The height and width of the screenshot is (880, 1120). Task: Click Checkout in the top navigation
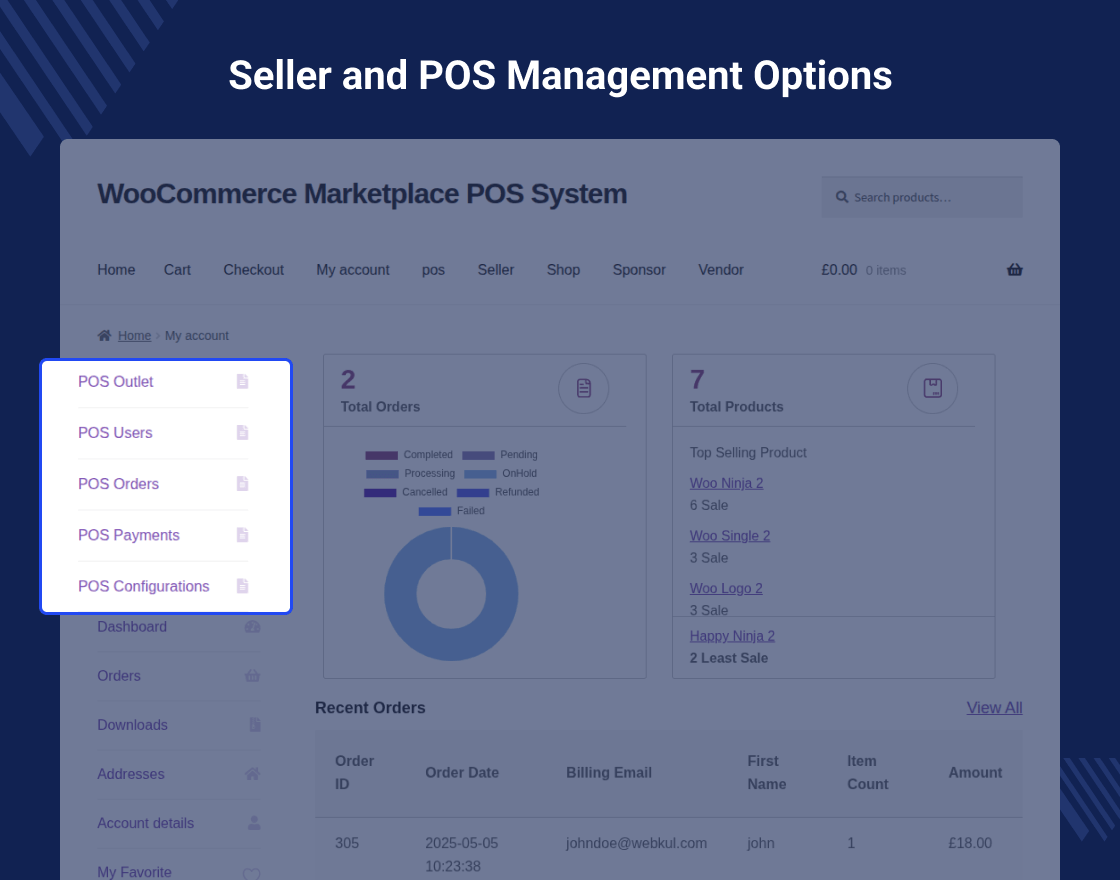pos(254,270)
